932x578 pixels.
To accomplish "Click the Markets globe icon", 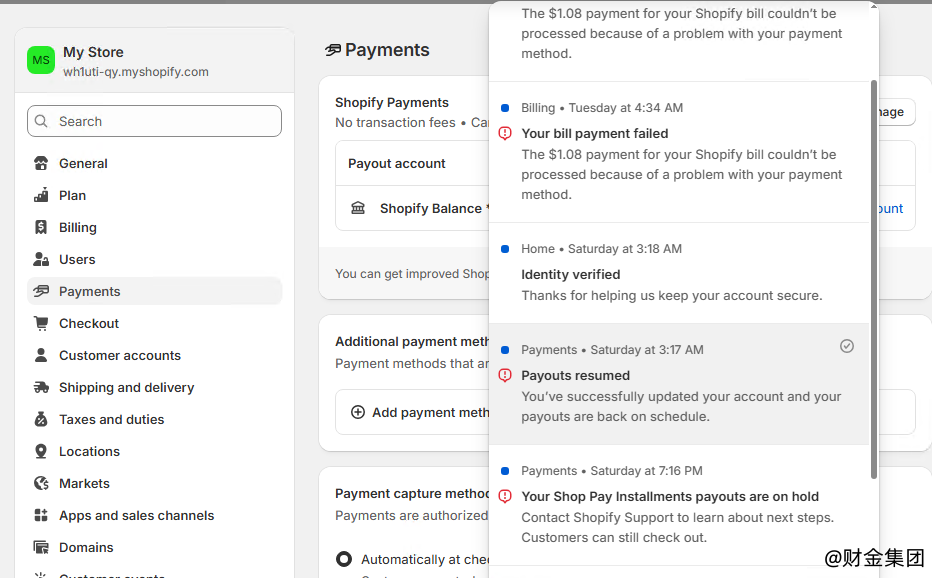I will [x=41, y=483].
